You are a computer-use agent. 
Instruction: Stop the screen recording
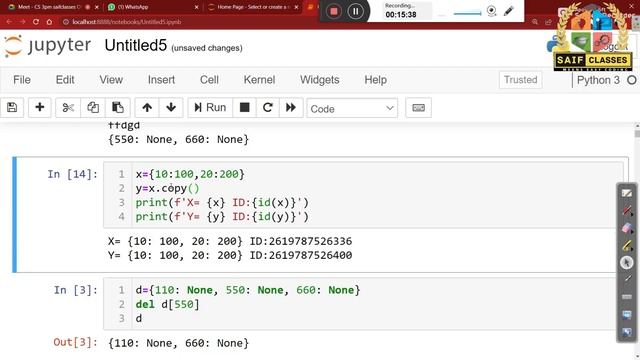tap(333, 11)
